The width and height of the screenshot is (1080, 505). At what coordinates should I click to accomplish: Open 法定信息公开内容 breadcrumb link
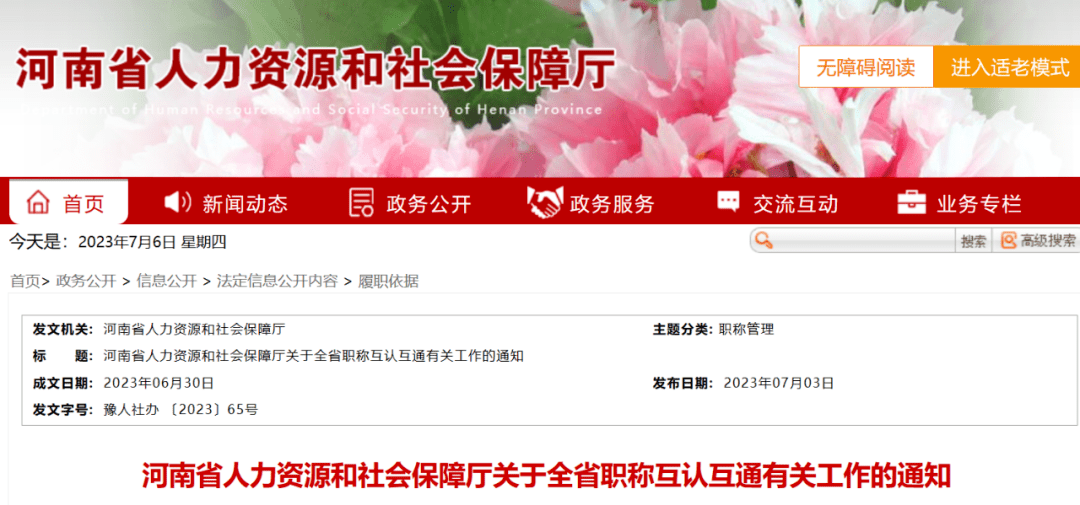[277, 281]
